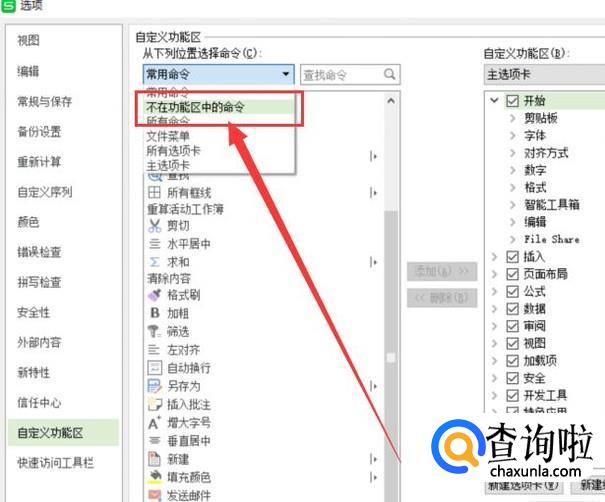This screenshot has height=502, width=605.
Task: Select the File Share group row
Action: point(552,239)
